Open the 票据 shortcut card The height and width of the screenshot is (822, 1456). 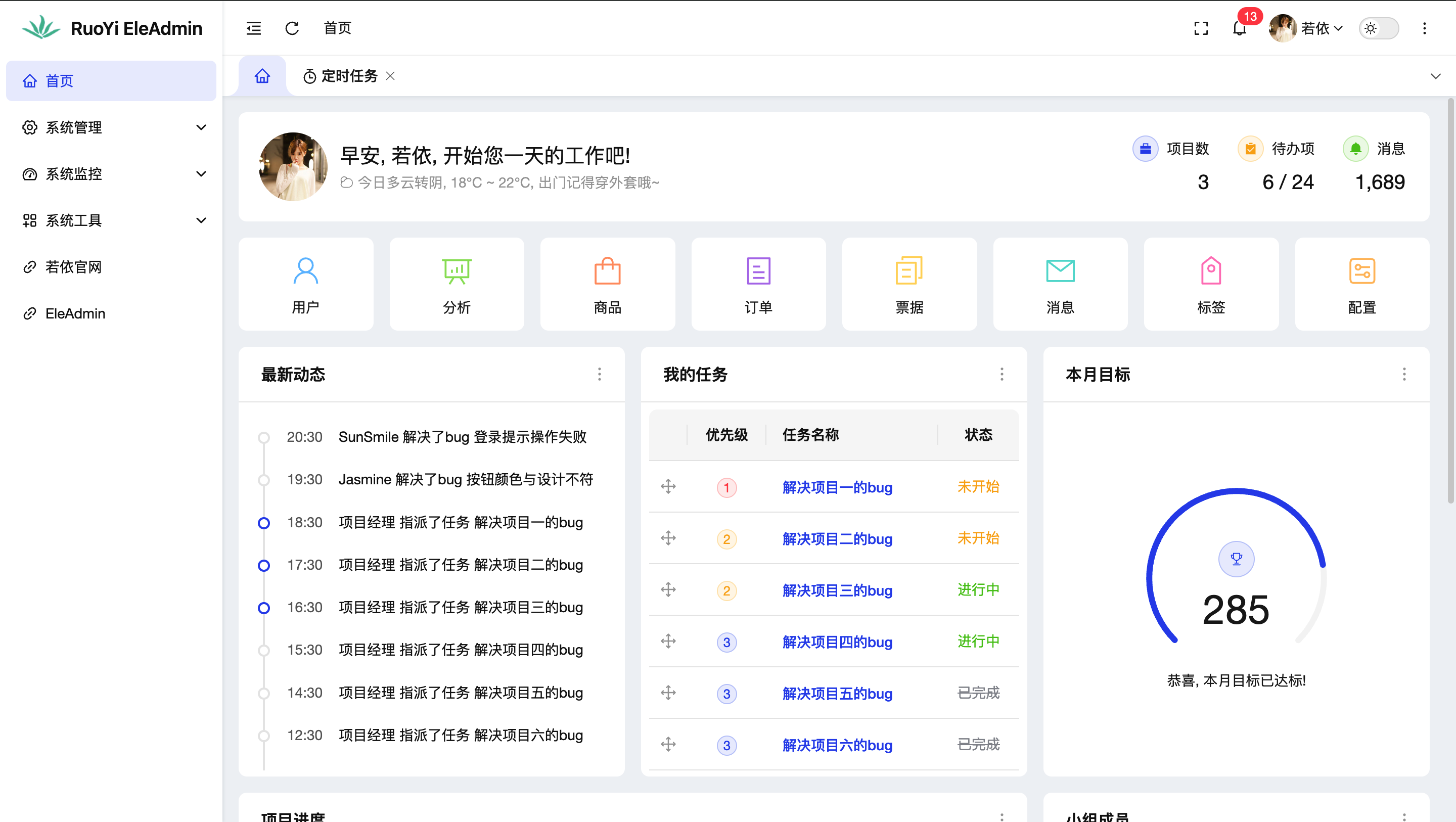[909, 285]
